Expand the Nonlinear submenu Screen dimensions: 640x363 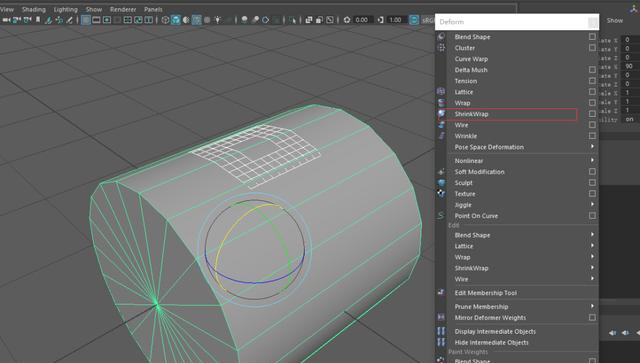(x=592, y=160)
